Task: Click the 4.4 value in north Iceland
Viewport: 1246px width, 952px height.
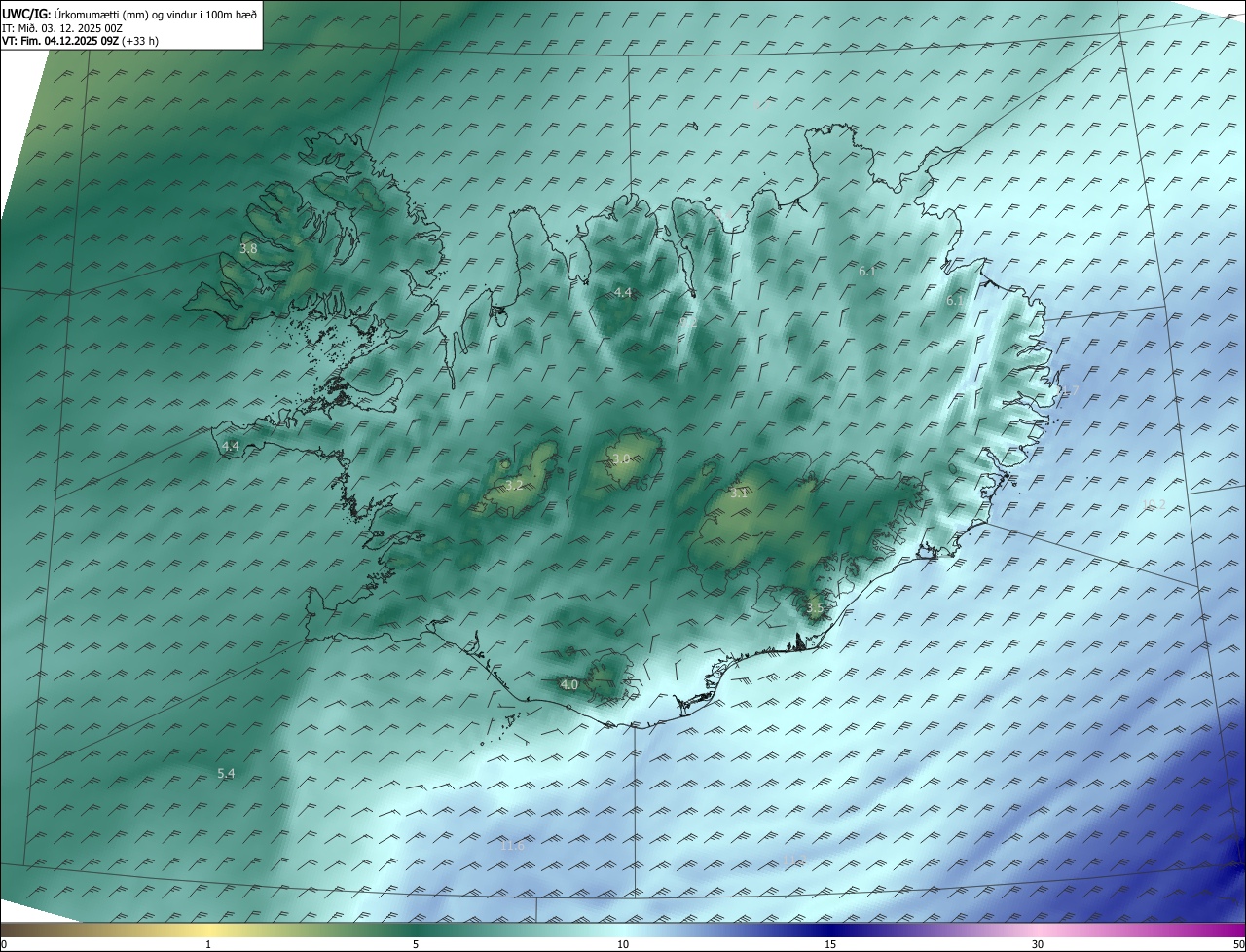Action: pos(623,293)
